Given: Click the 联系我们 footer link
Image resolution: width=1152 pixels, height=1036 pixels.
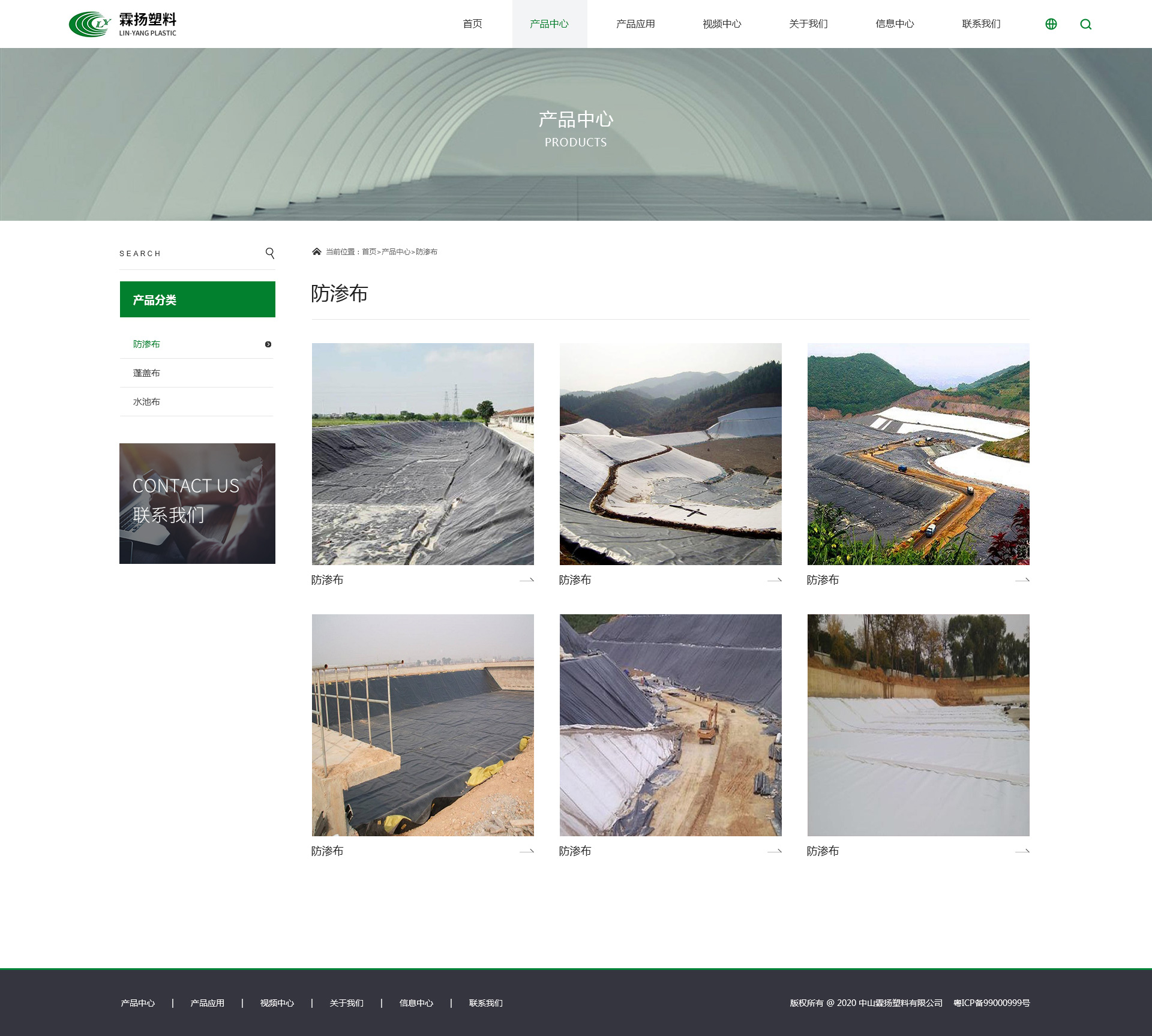Looking at the screenshot, I should pos(485,1003).
